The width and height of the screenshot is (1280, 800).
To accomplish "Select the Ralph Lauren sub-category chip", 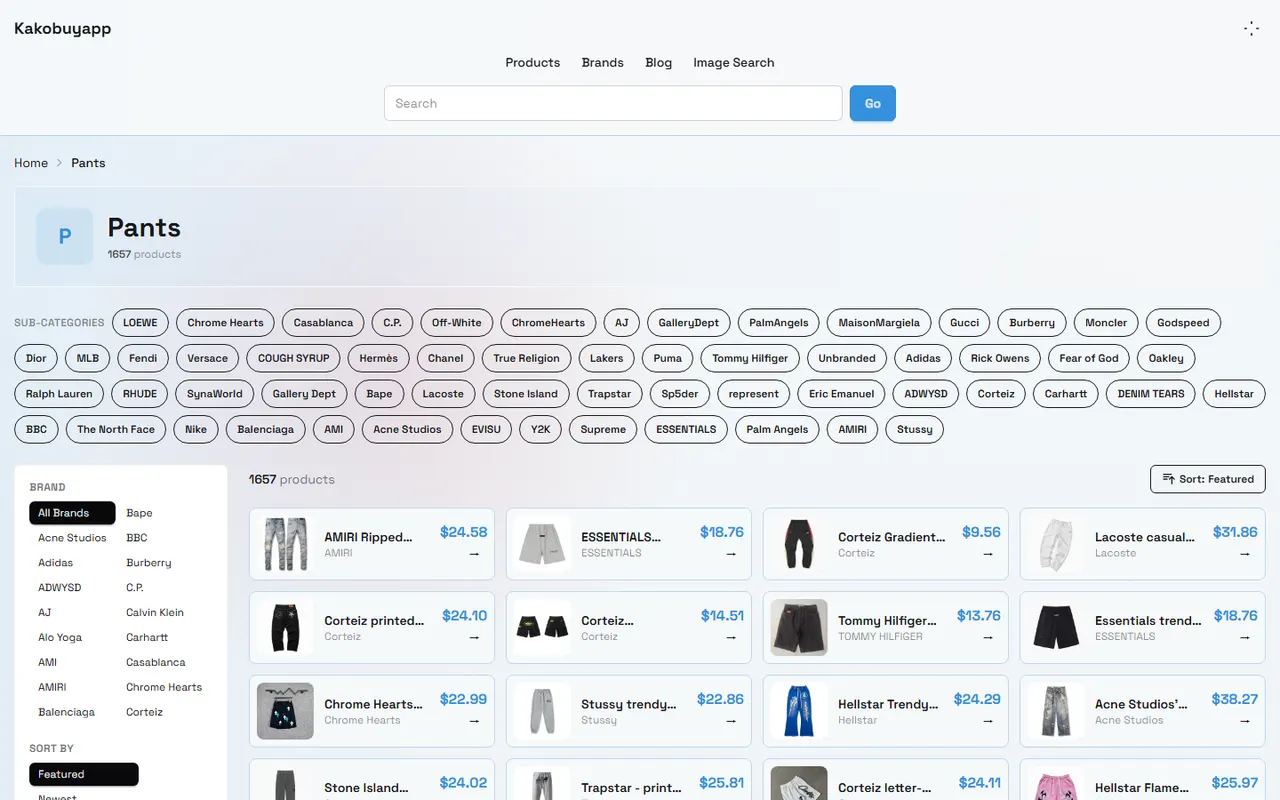I will (59, 394).
